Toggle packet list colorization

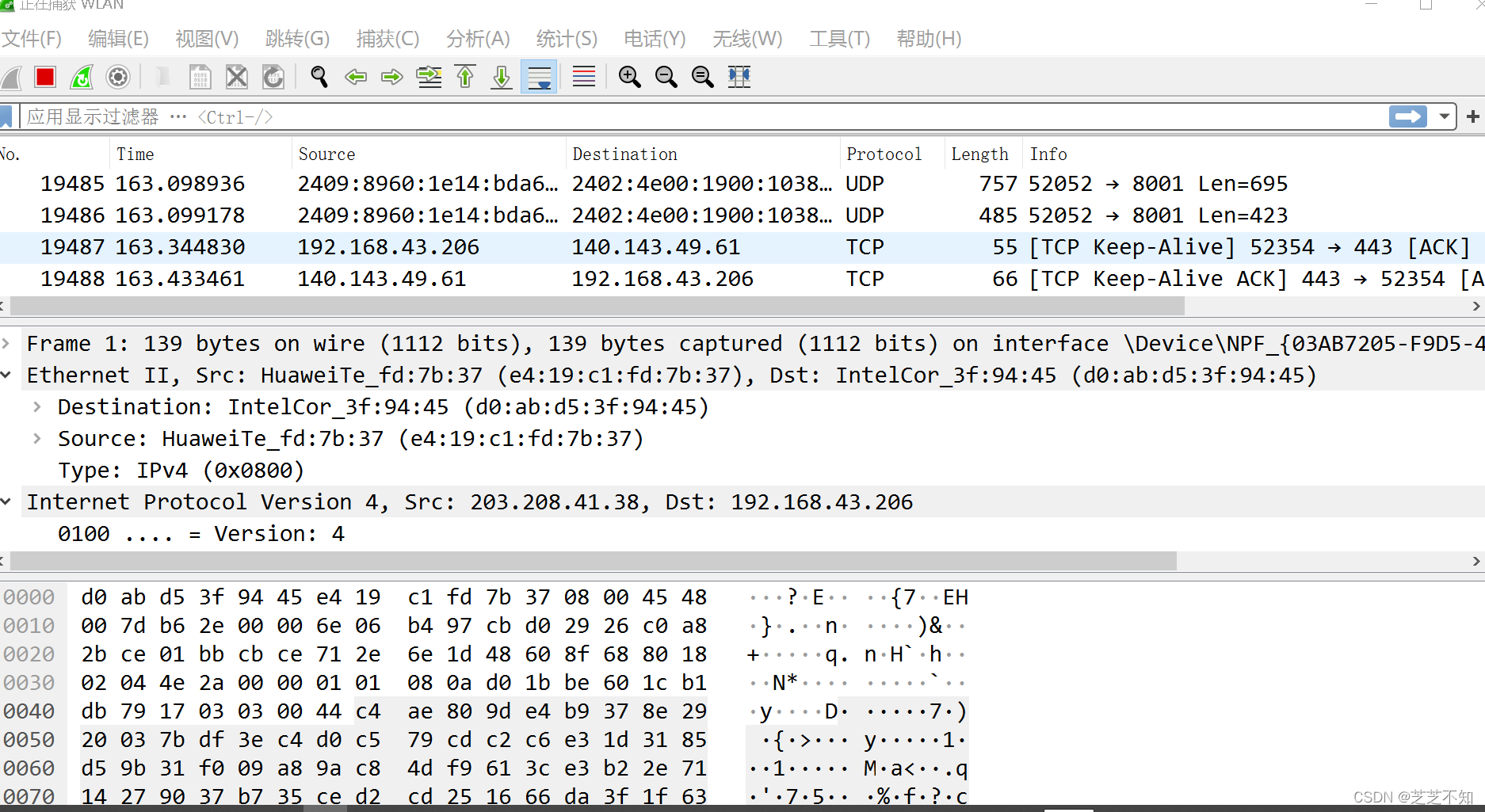[x=584, y=77]
